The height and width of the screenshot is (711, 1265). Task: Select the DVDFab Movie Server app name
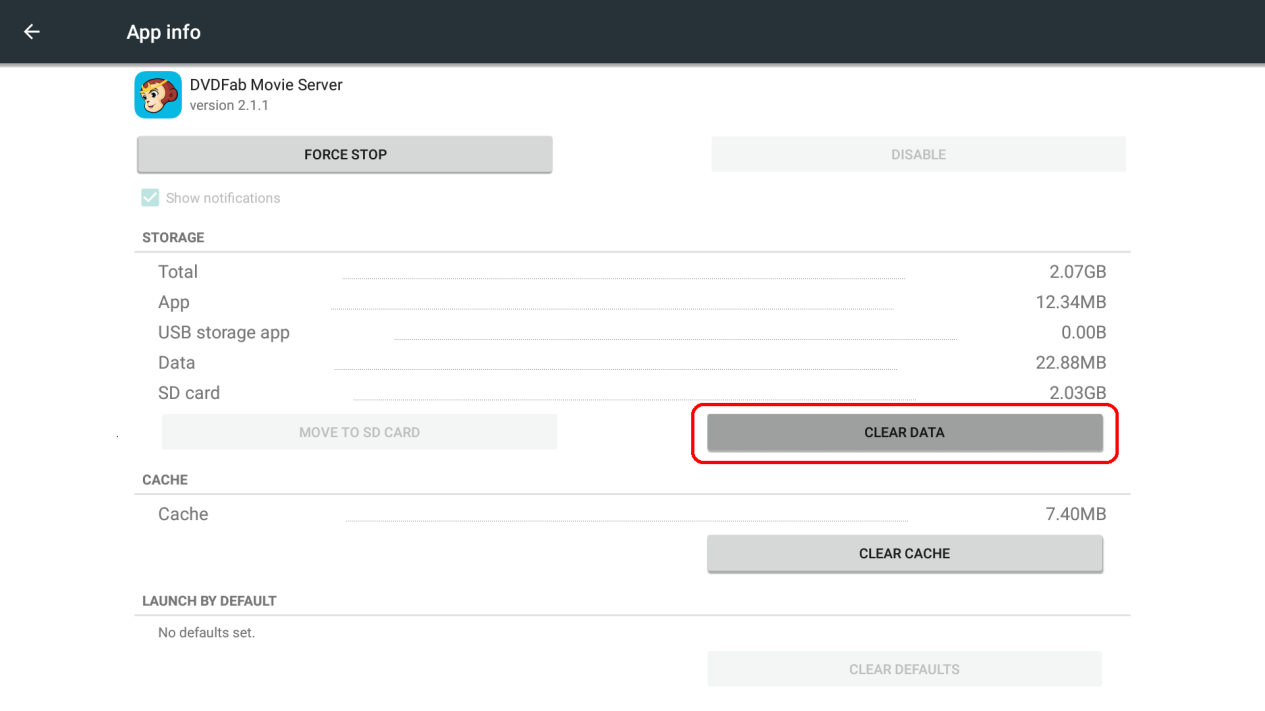266,85
